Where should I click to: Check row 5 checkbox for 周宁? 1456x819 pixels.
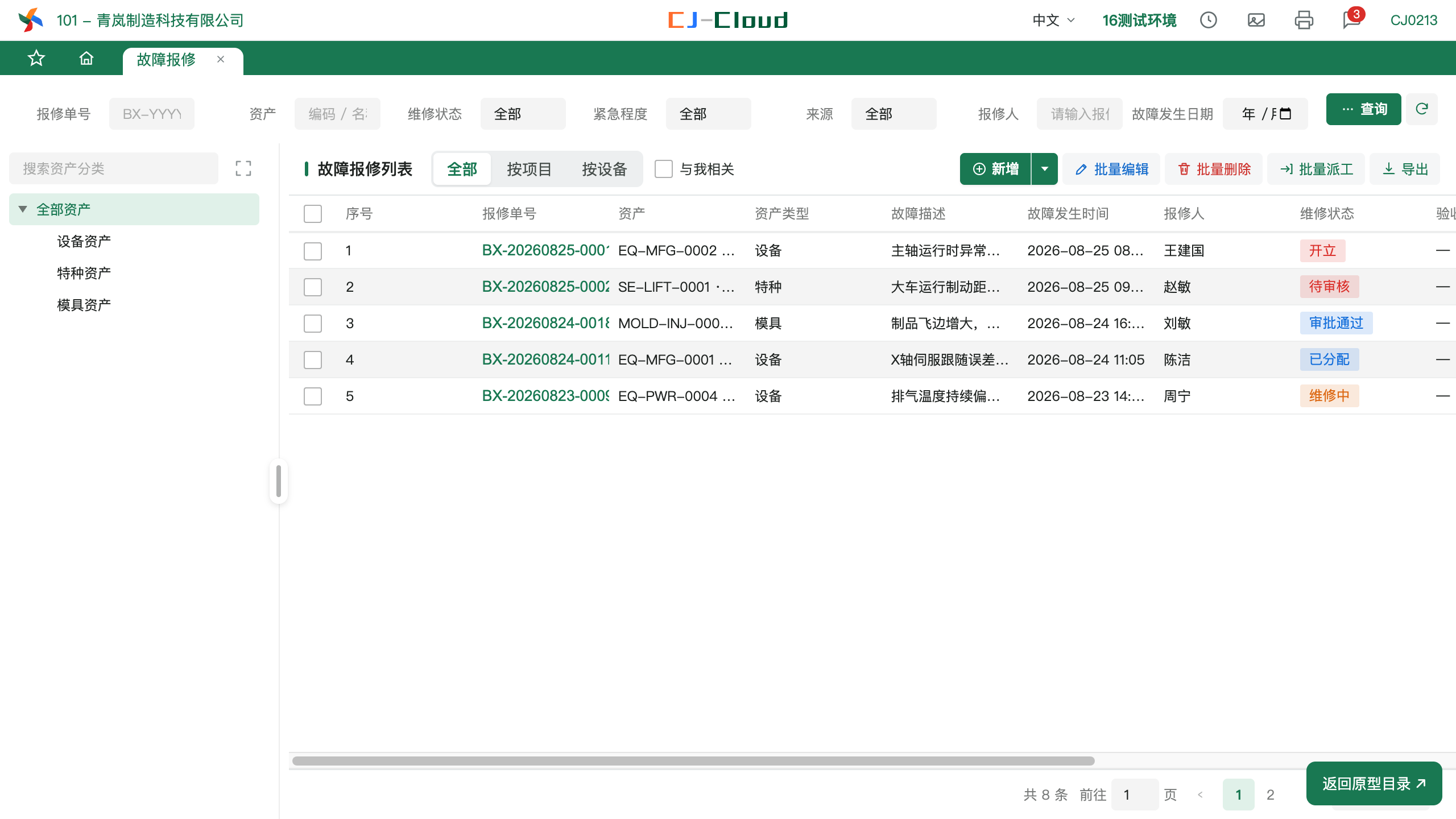click(313, 396)
